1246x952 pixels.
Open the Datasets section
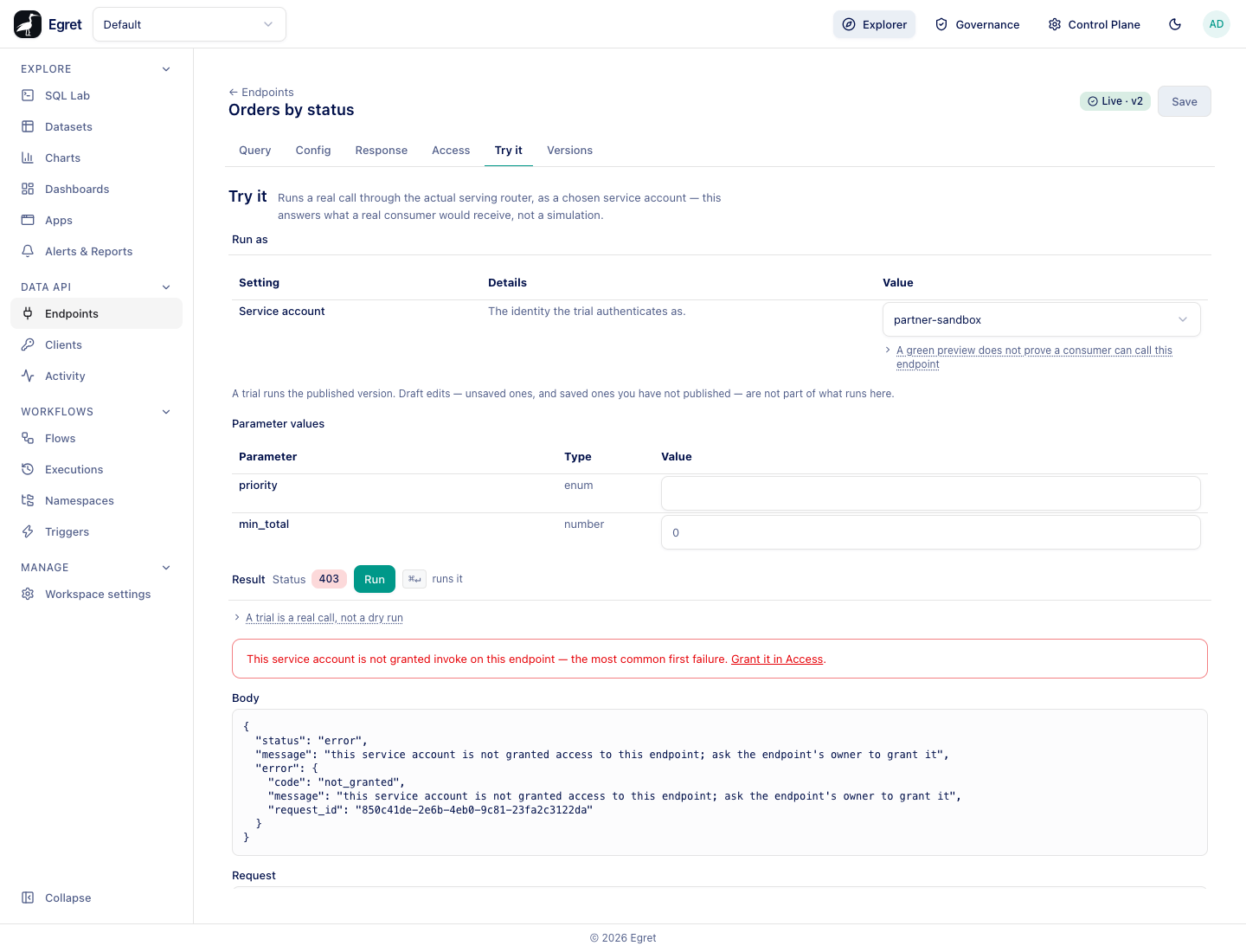pyautogui.click(x=96, y=126)
